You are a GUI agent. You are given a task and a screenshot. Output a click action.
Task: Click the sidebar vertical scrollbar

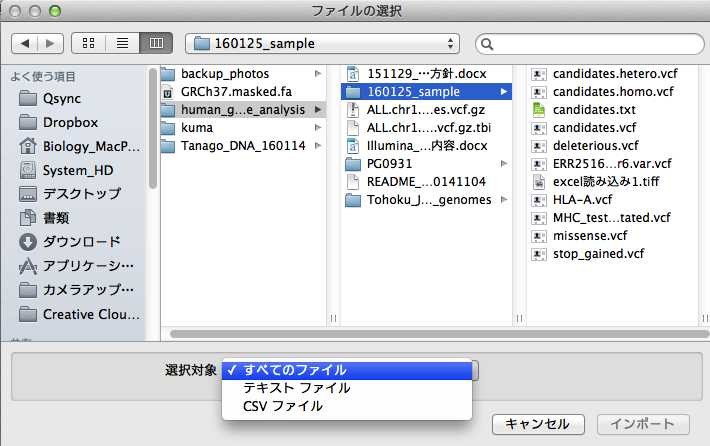pyautogui.click(x=153, y=129)
